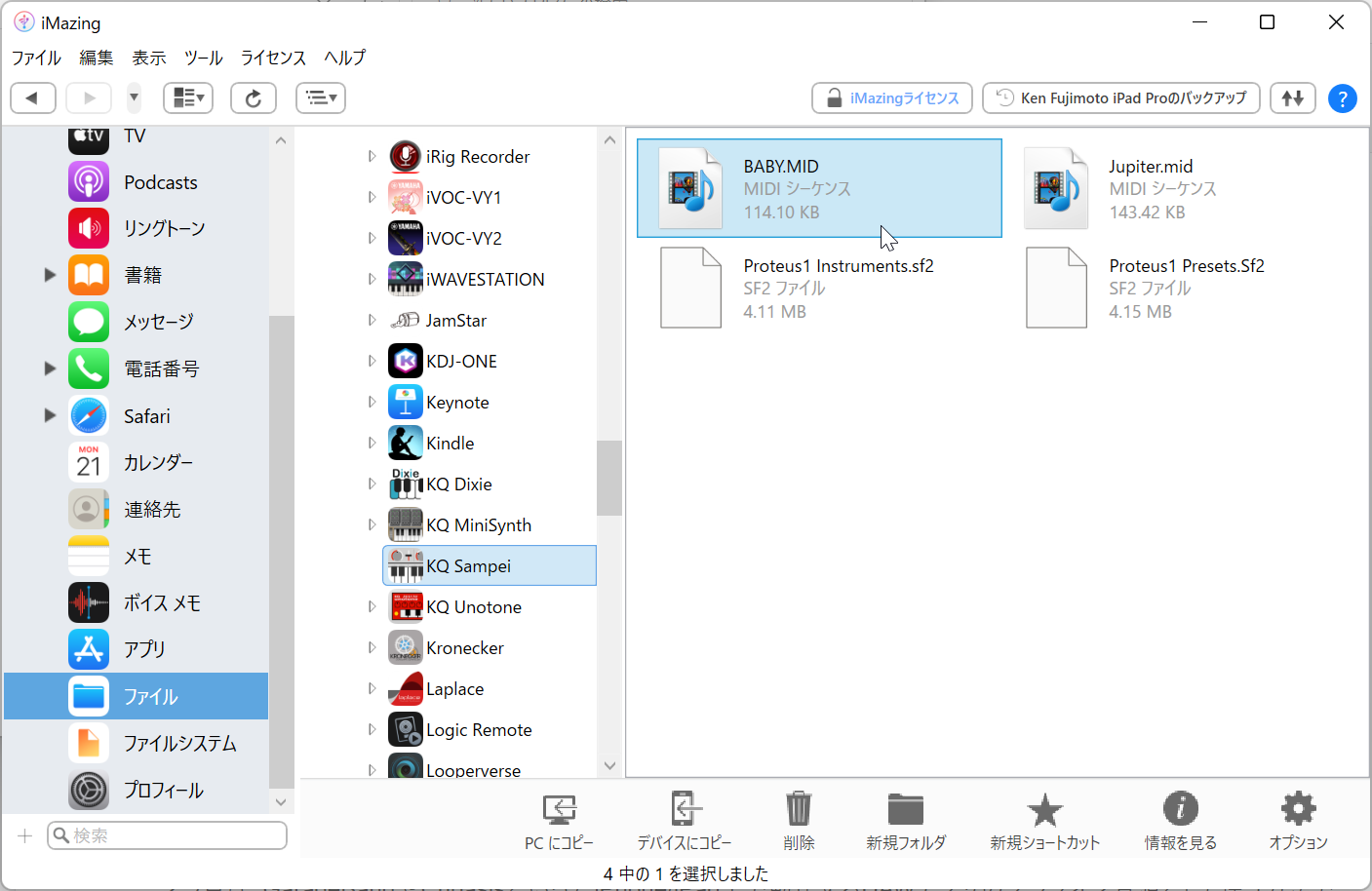
Task: Select the iRig Recorder app icon
Action: 406,156
